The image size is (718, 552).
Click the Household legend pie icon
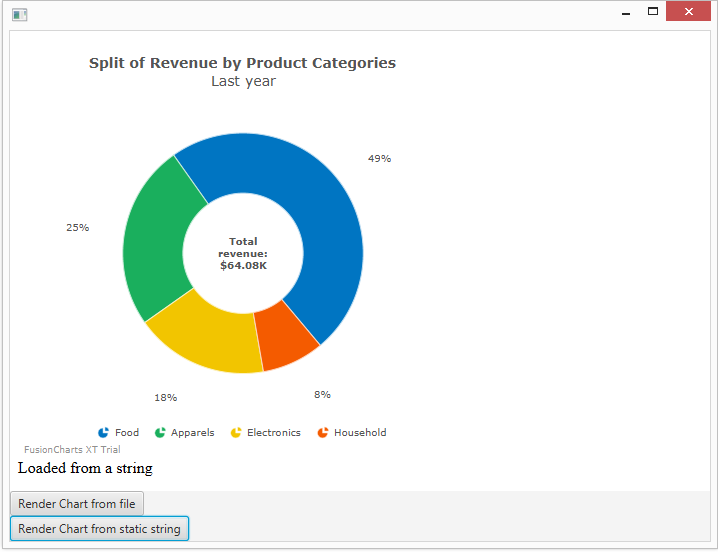(x=322, y=433)
